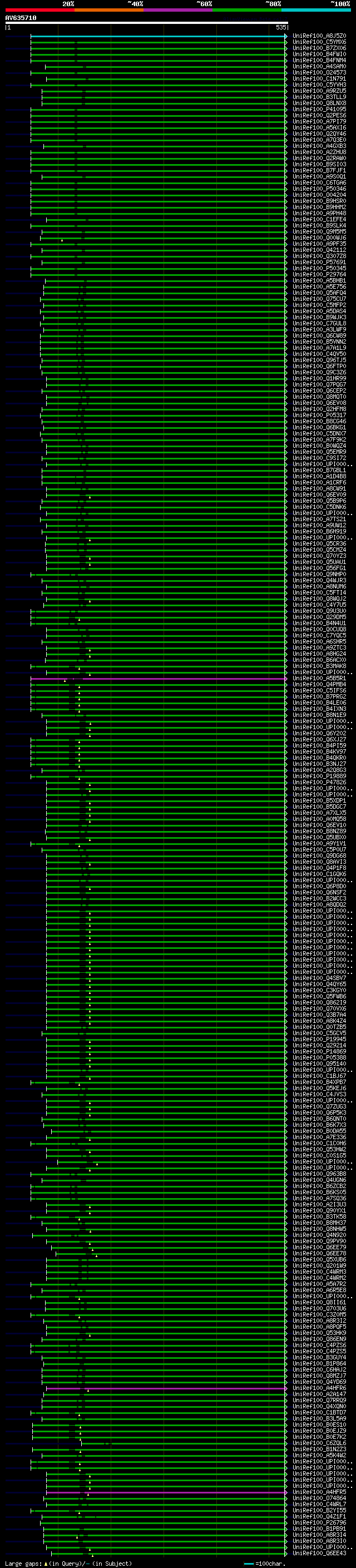Open hit UniRef100_B9HSR0
Viewport: 356px width, 1568px height.
(x=319, y=201)
